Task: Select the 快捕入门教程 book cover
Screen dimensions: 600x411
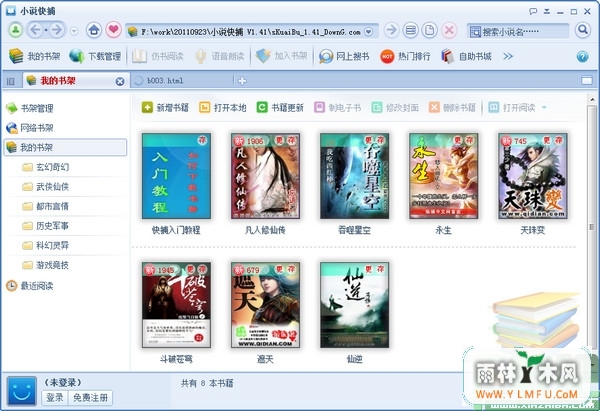Action: pos(176,176)
